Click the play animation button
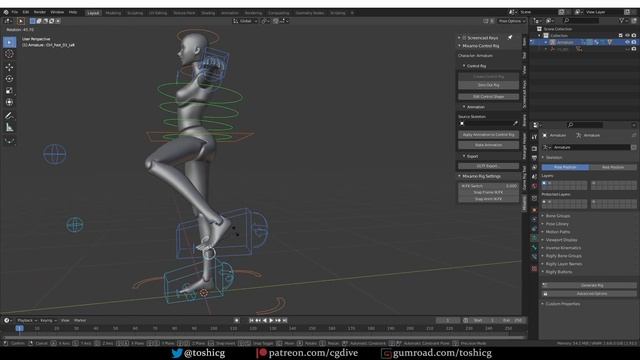The image size is (640, 360). (x=271, y=320)
